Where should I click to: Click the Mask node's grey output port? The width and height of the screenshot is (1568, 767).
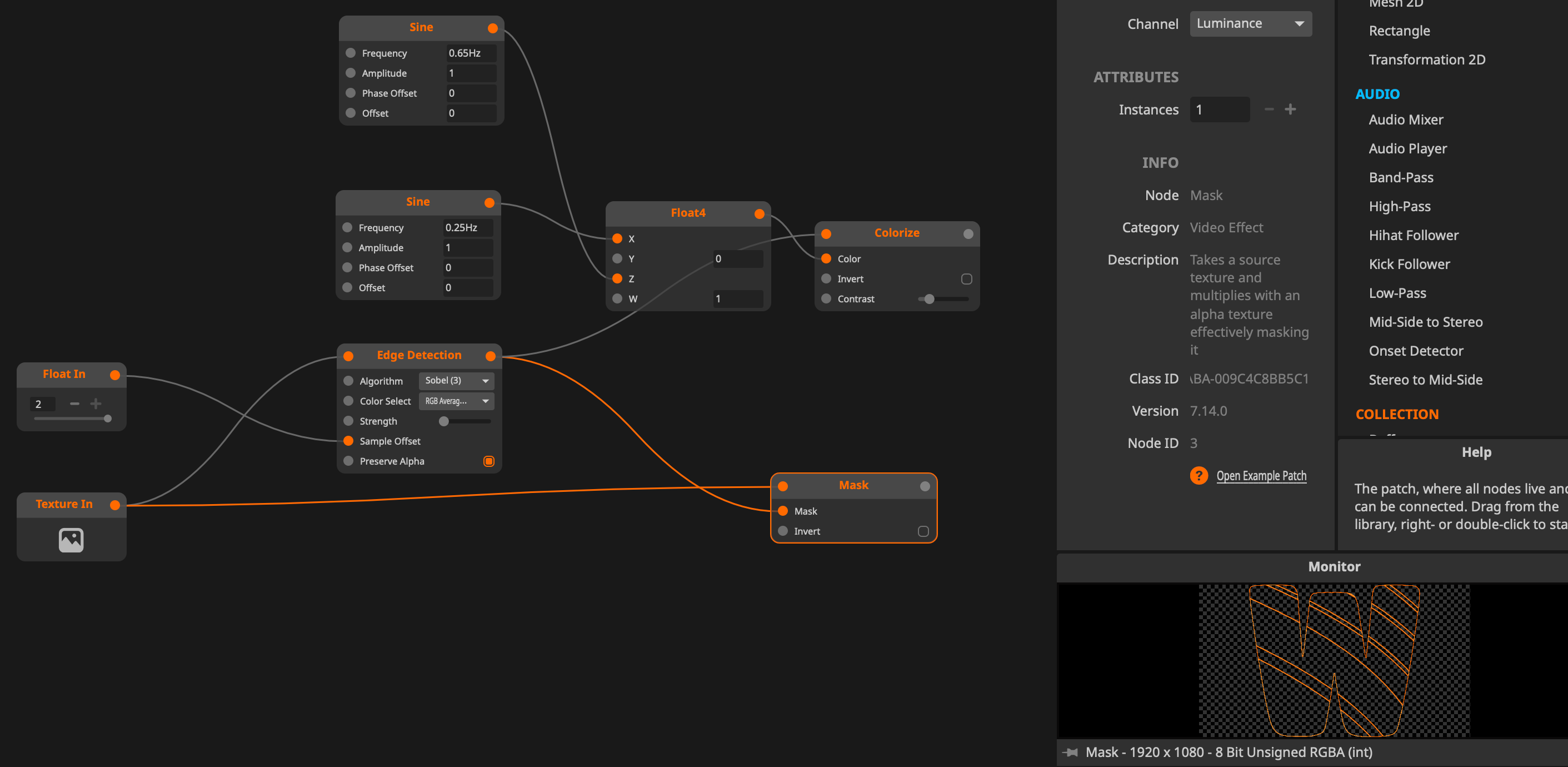(925, 486)
